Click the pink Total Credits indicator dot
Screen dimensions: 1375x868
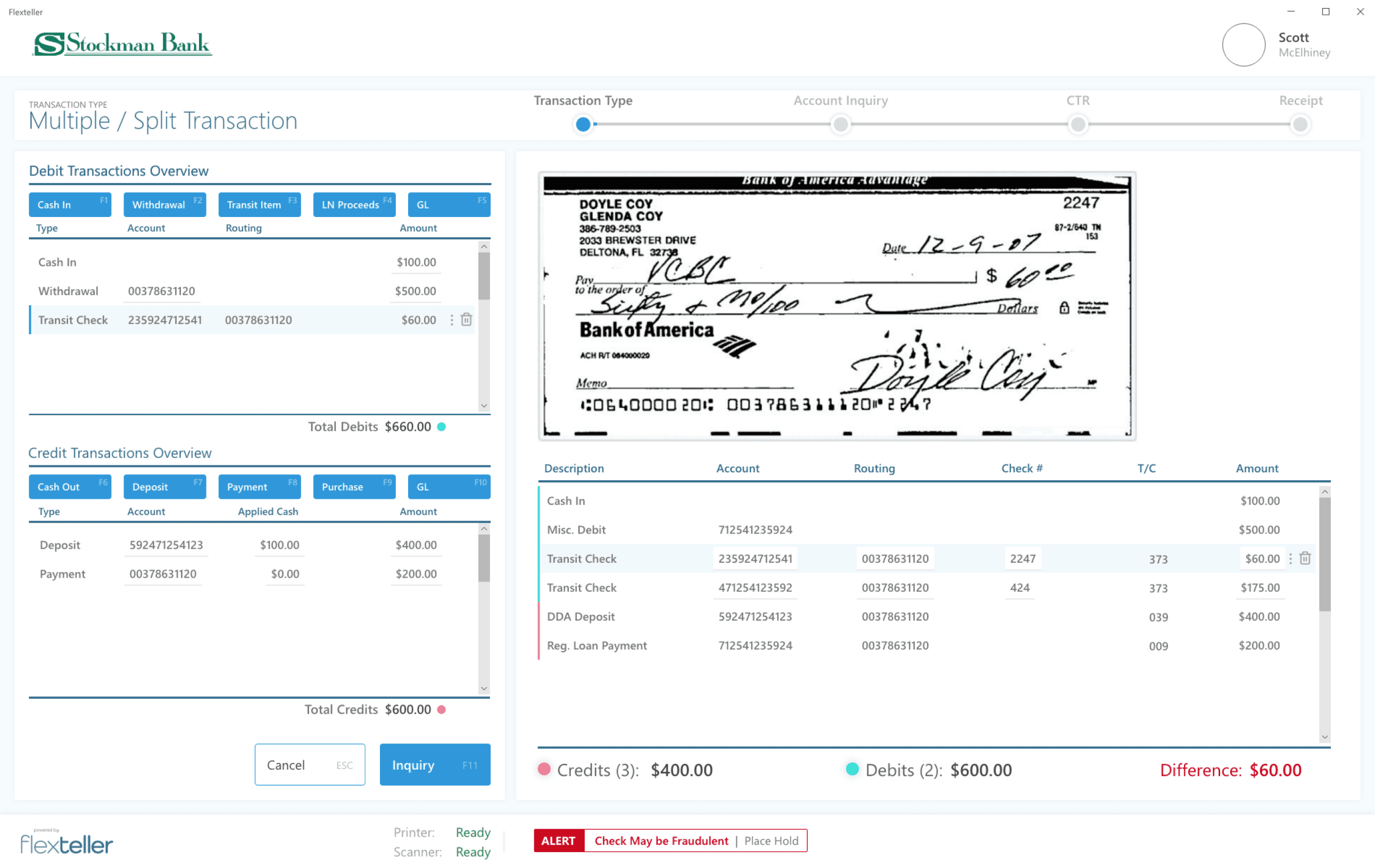coord(441,709)
